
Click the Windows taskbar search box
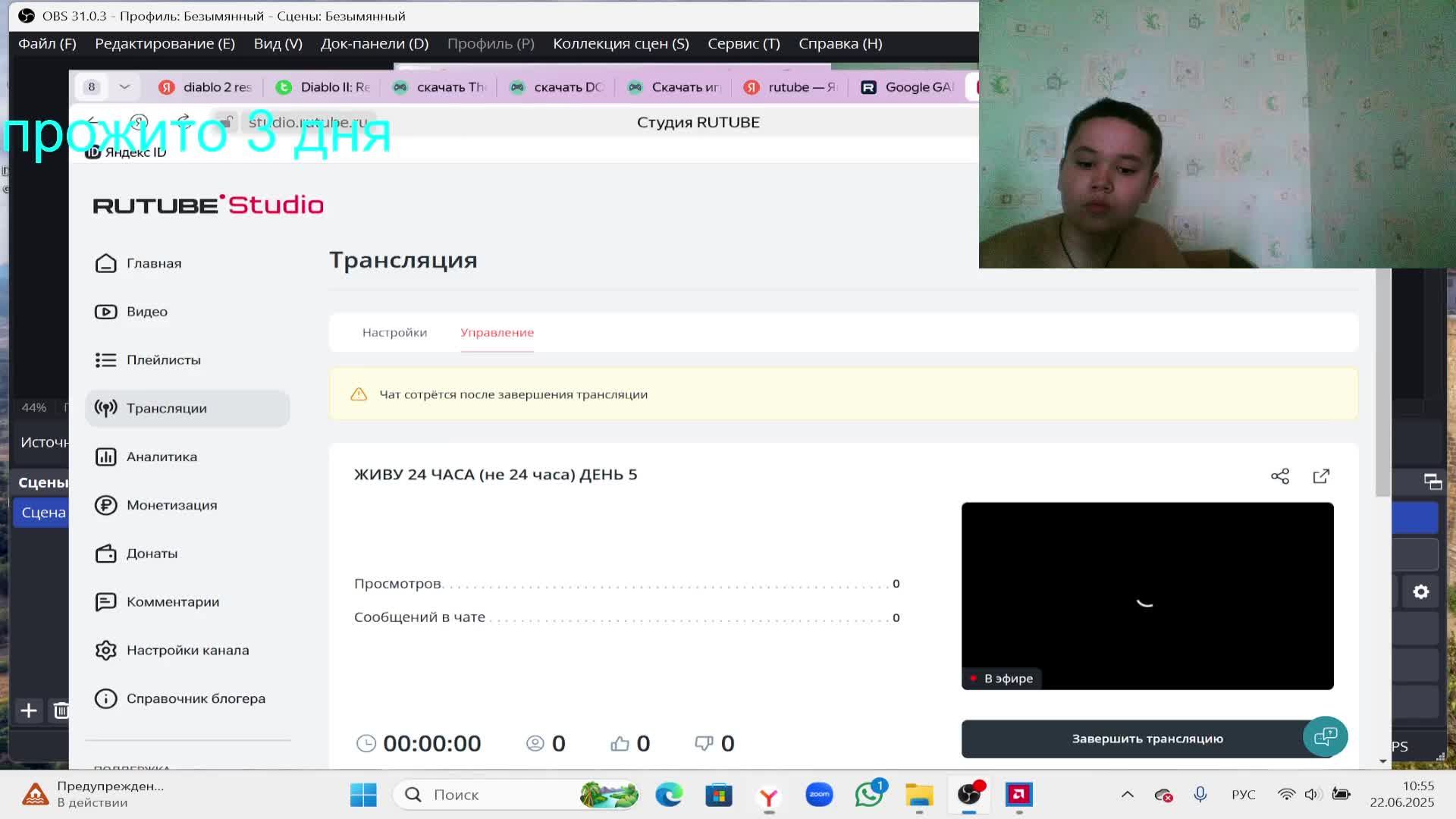coord(516,795)
